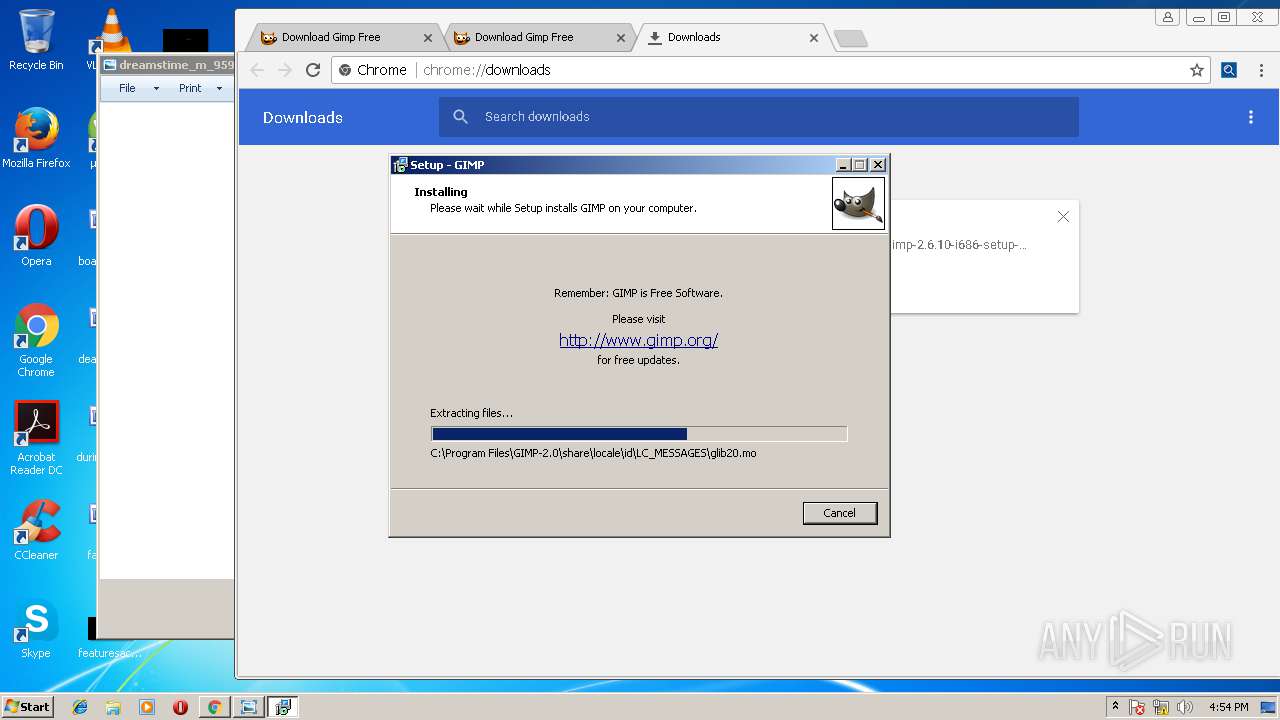The image size is (1280, 720).
Task: Launch Google Chrome desktop shortcut
Action: click(36, 340)
